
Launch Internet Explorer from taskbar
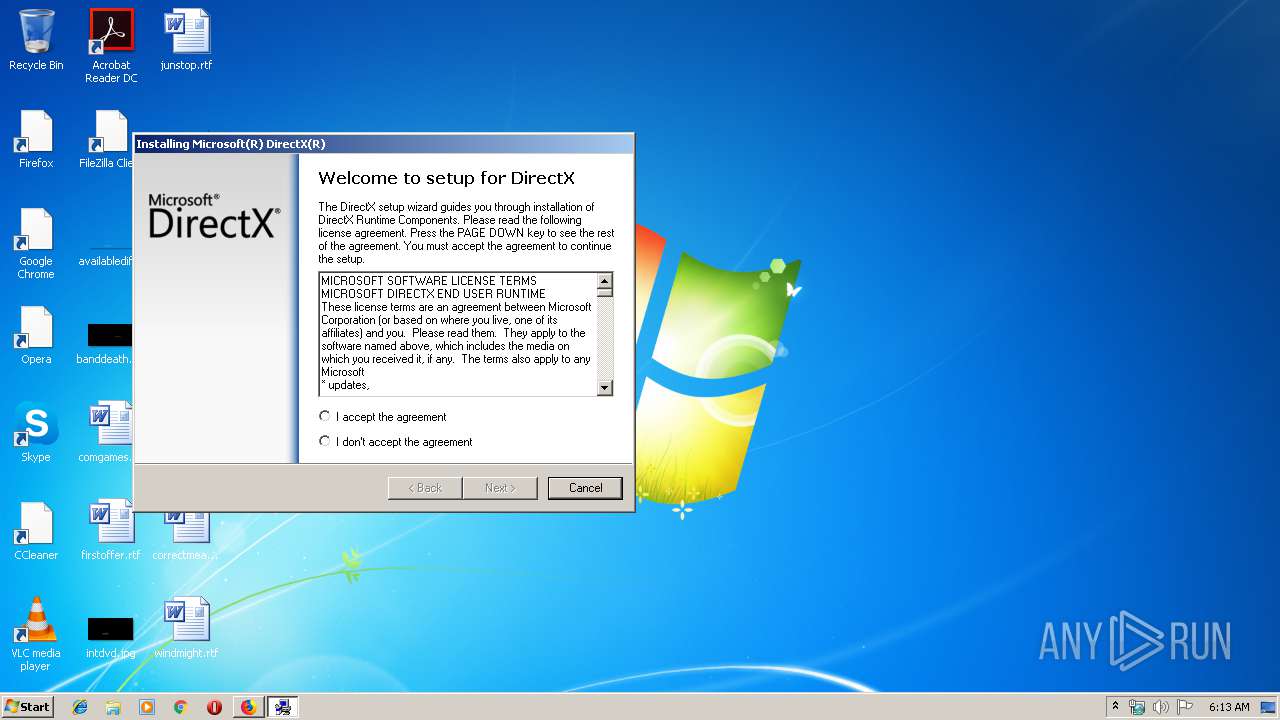point(80,707)
